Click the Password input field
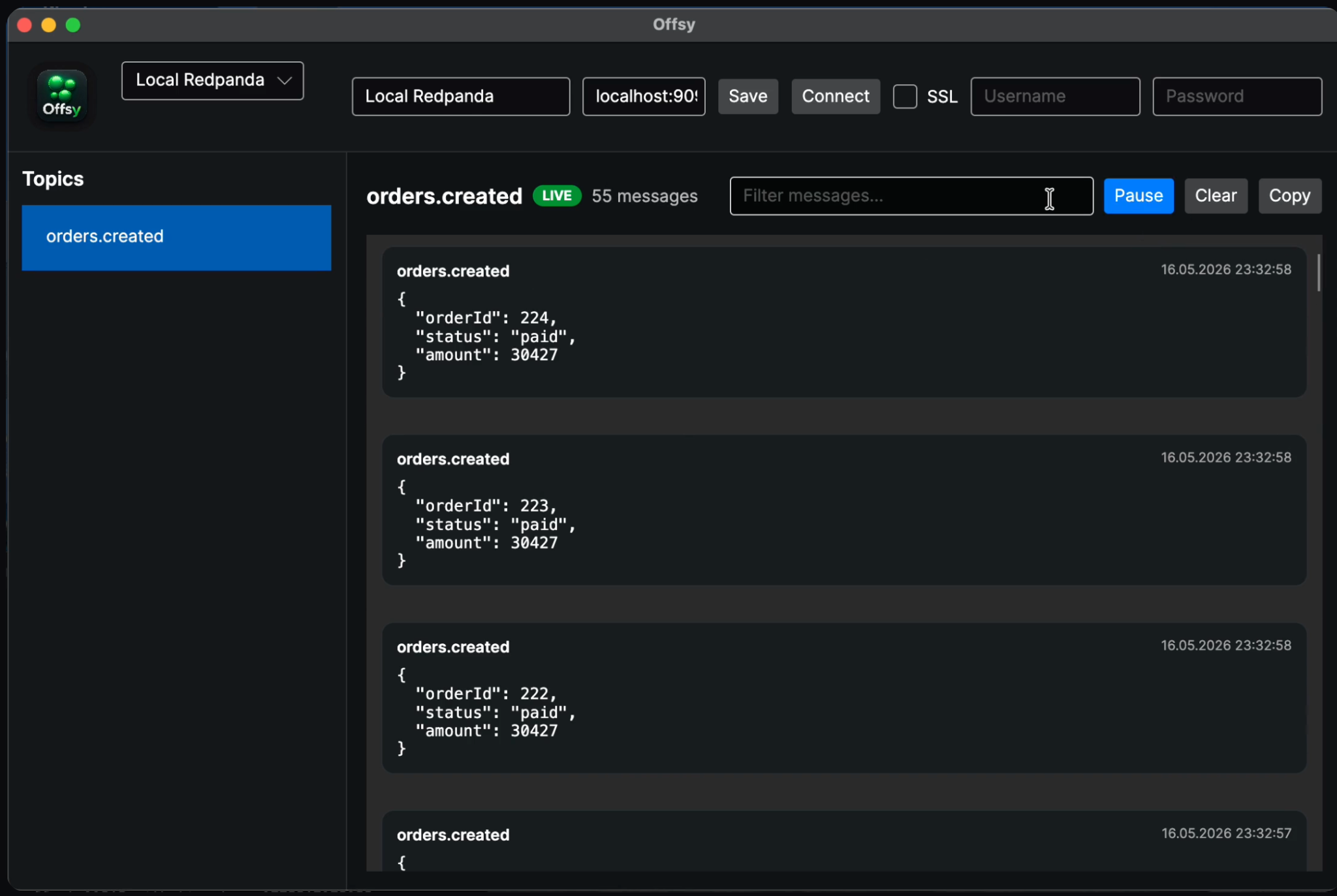 (1237, 97)
